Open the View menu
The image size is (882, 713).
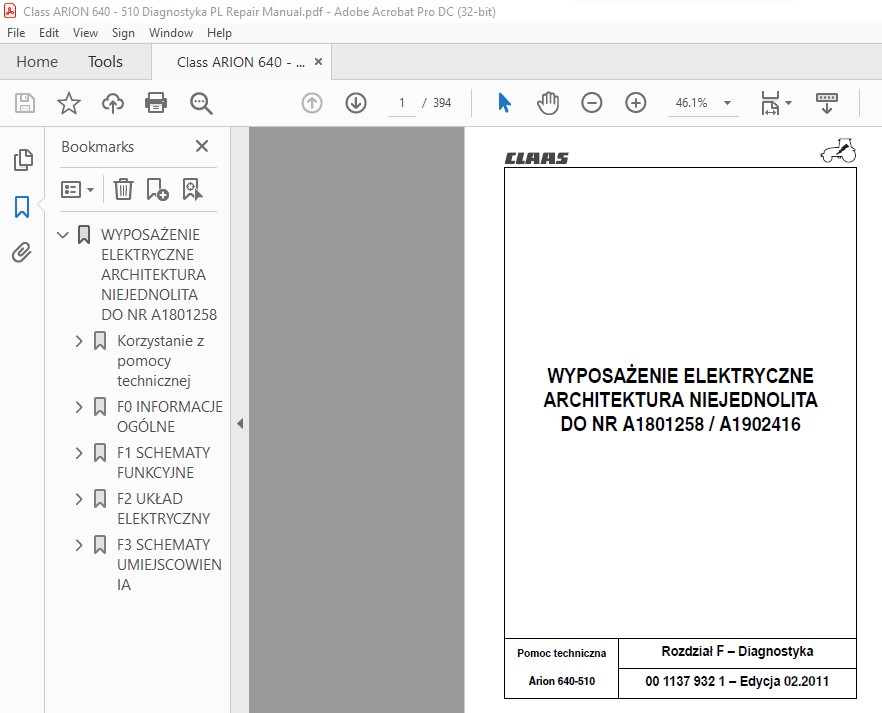point(86,33)
